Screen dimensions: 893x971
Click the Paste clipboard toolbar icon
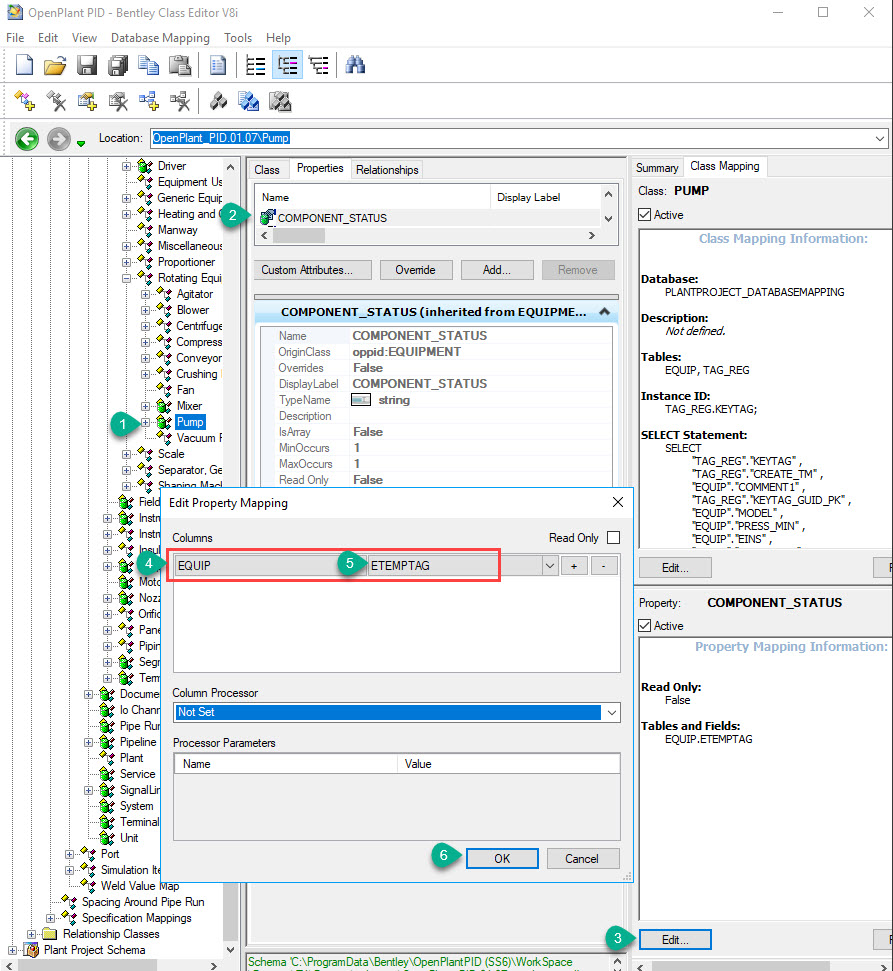[x=180, y=65]
